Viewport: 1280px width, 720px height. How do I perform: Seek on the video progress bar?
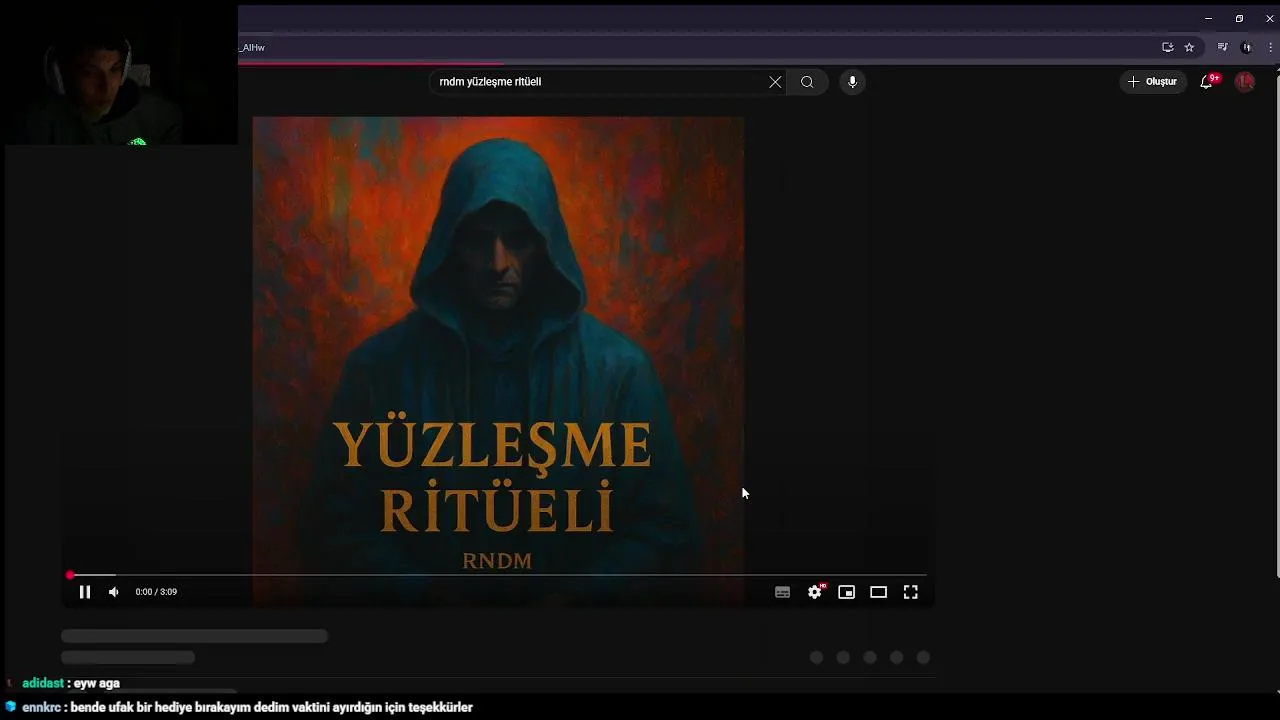pyautogui.click(x=497, y=575)
